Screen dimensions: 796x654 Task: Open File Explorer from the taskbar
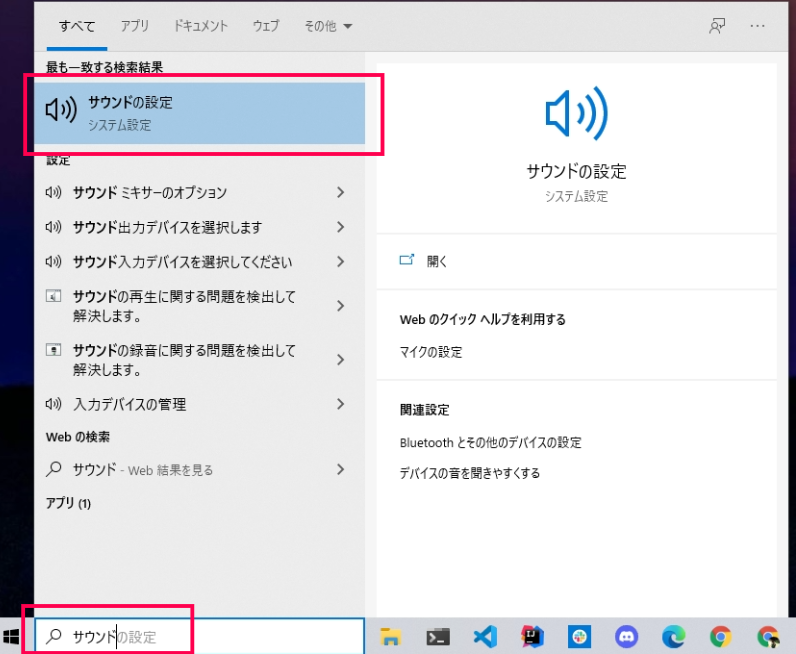point(390,637)
